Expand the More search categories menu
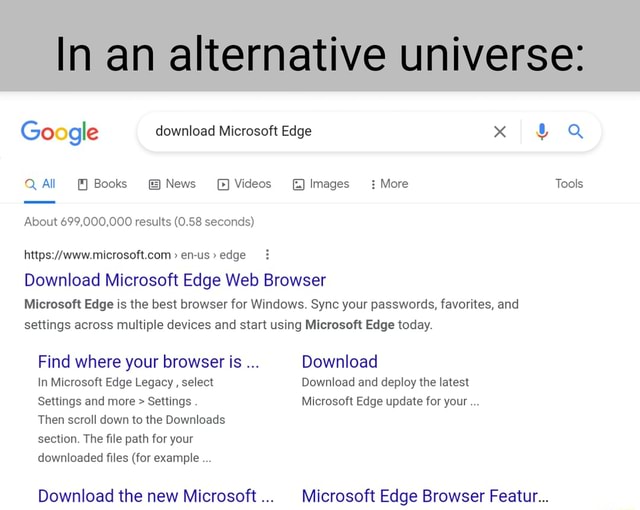Viewport: 640px width, 510px height. point(388,184)
